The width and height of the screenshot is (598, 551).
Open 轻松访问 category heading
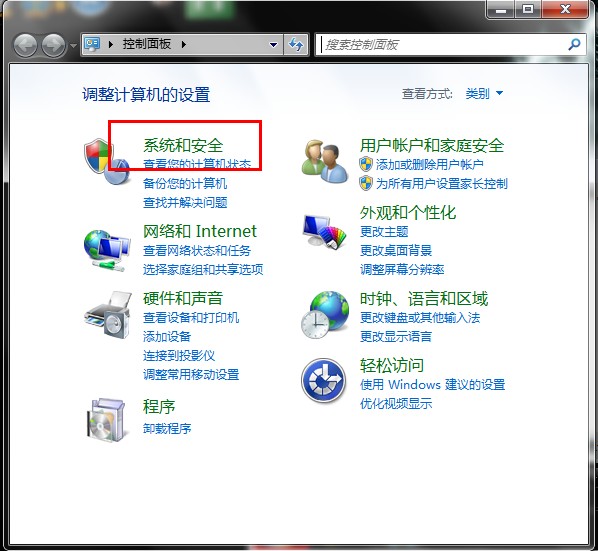392,365
